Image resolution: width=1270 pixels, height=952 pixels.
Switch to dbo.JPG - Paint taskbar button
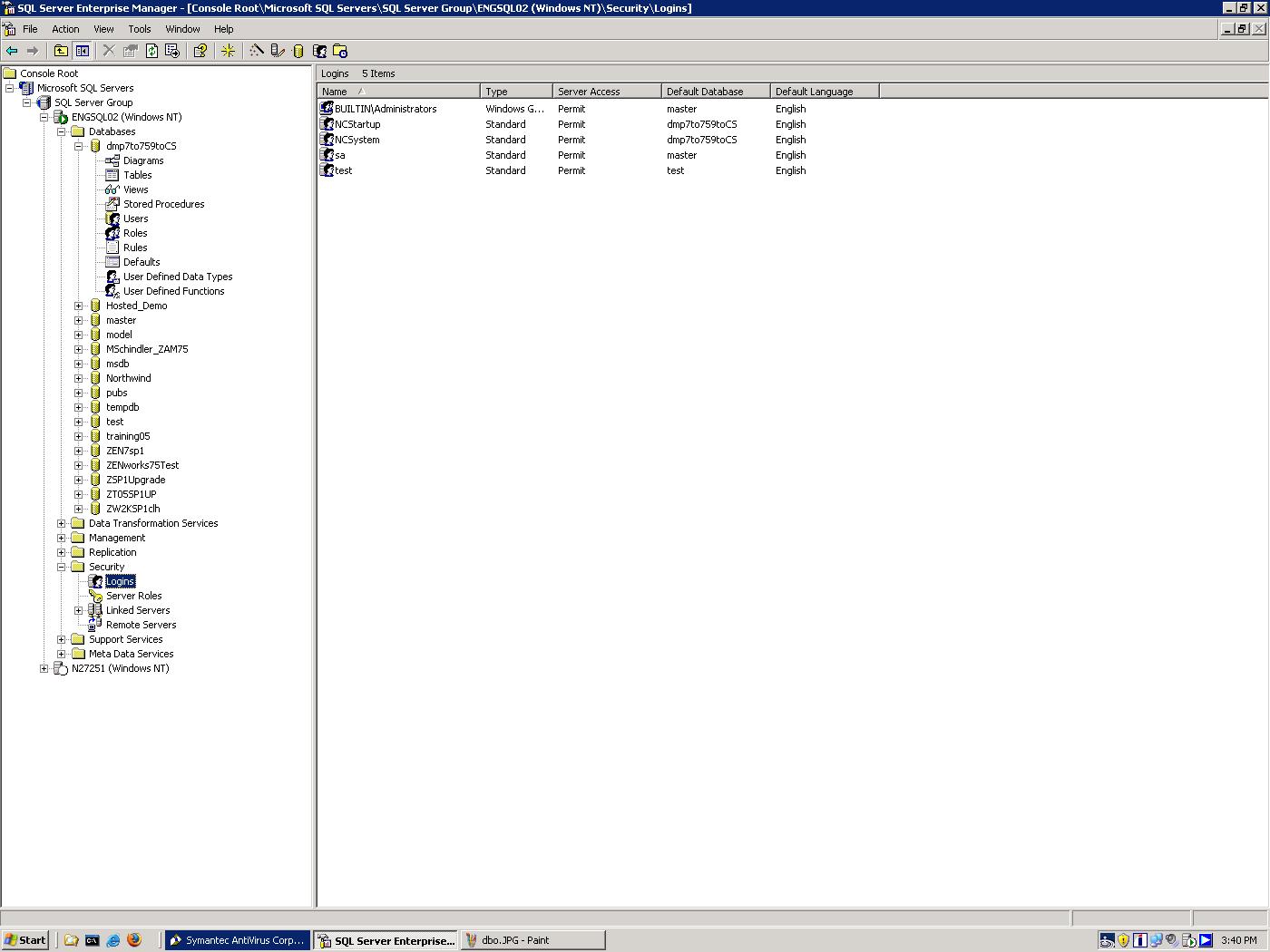tap(533, 940)
